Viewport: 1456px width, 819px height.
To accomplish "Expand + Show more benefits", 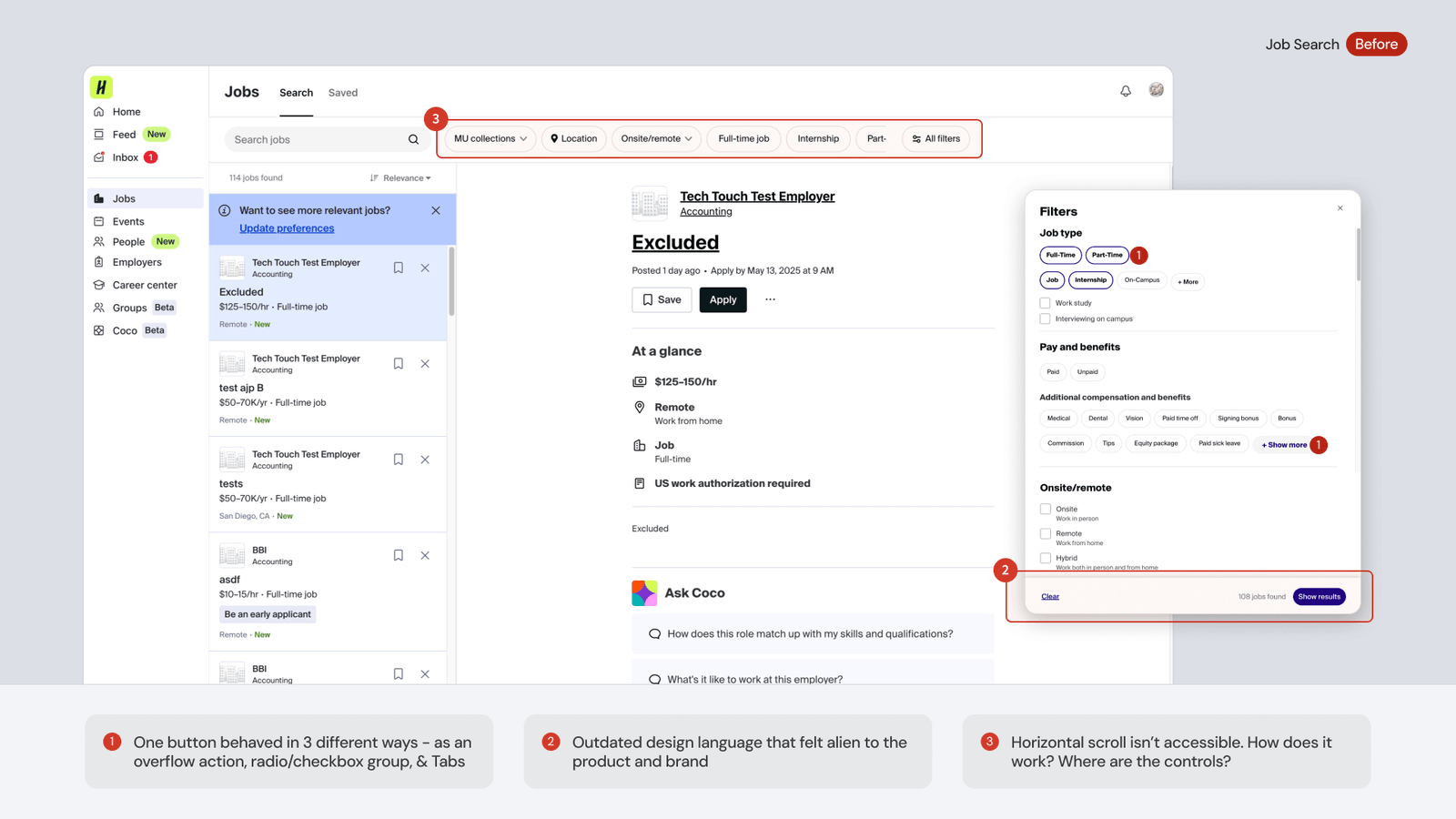I will coord(1284,445).
